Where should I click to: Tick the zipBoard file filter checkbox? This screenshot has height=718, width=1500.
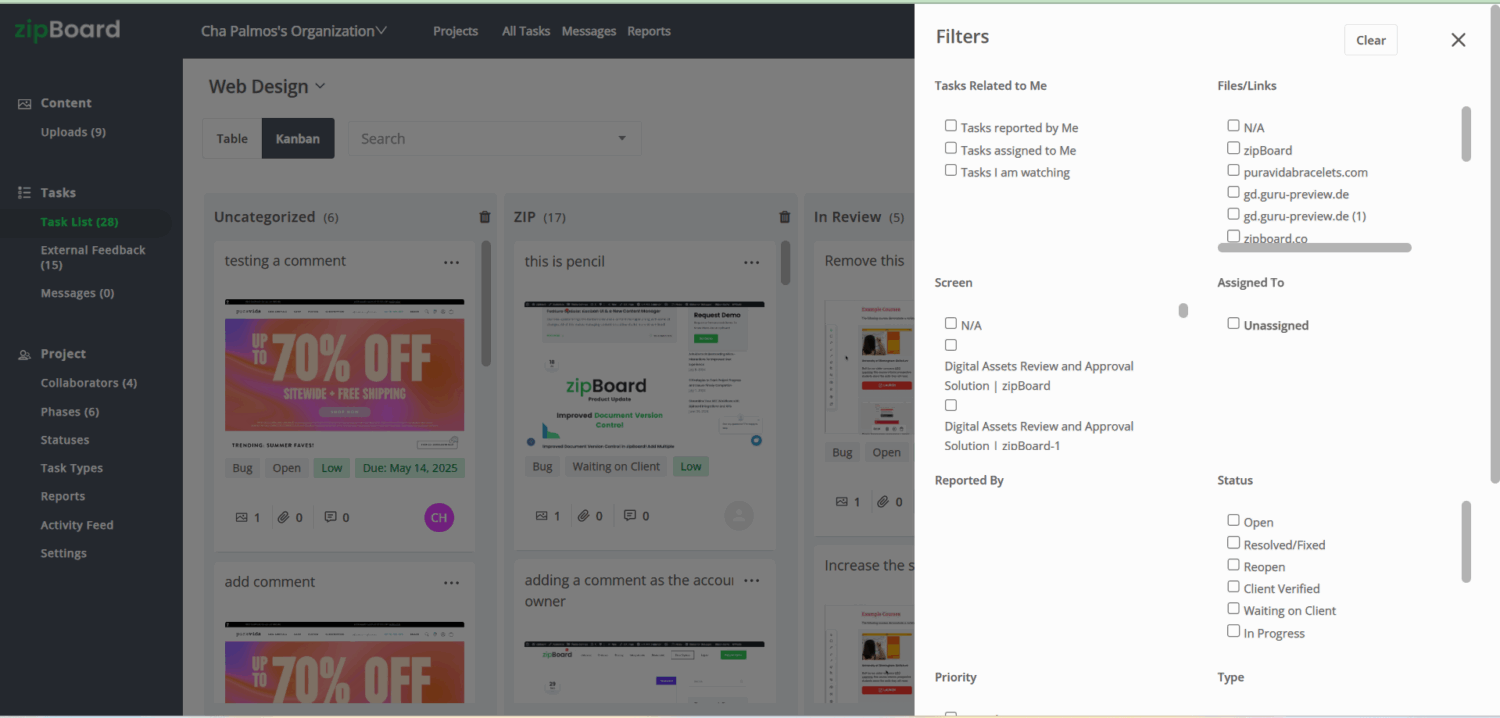(1234, 148)
